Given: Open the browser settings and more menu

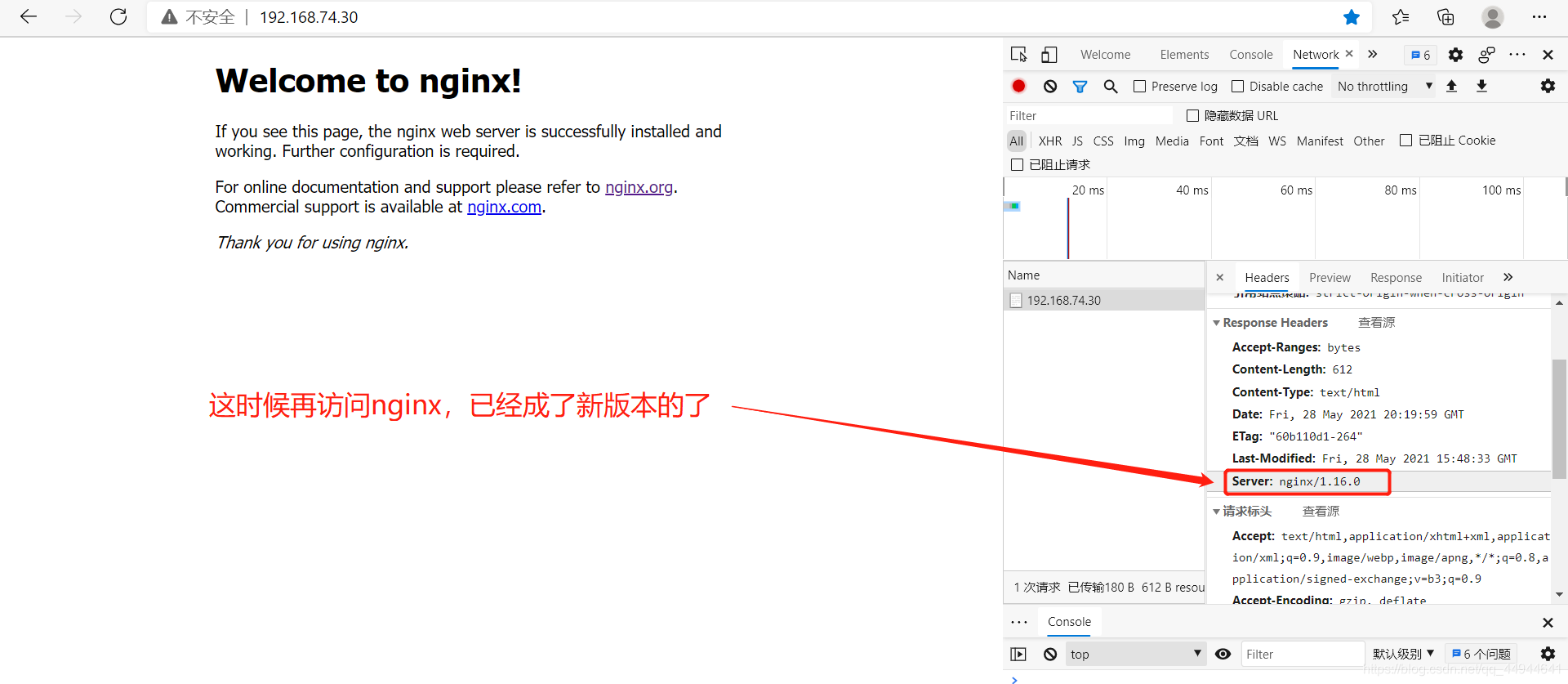Looking at the screenshot, I should (x=1539, y=17).
